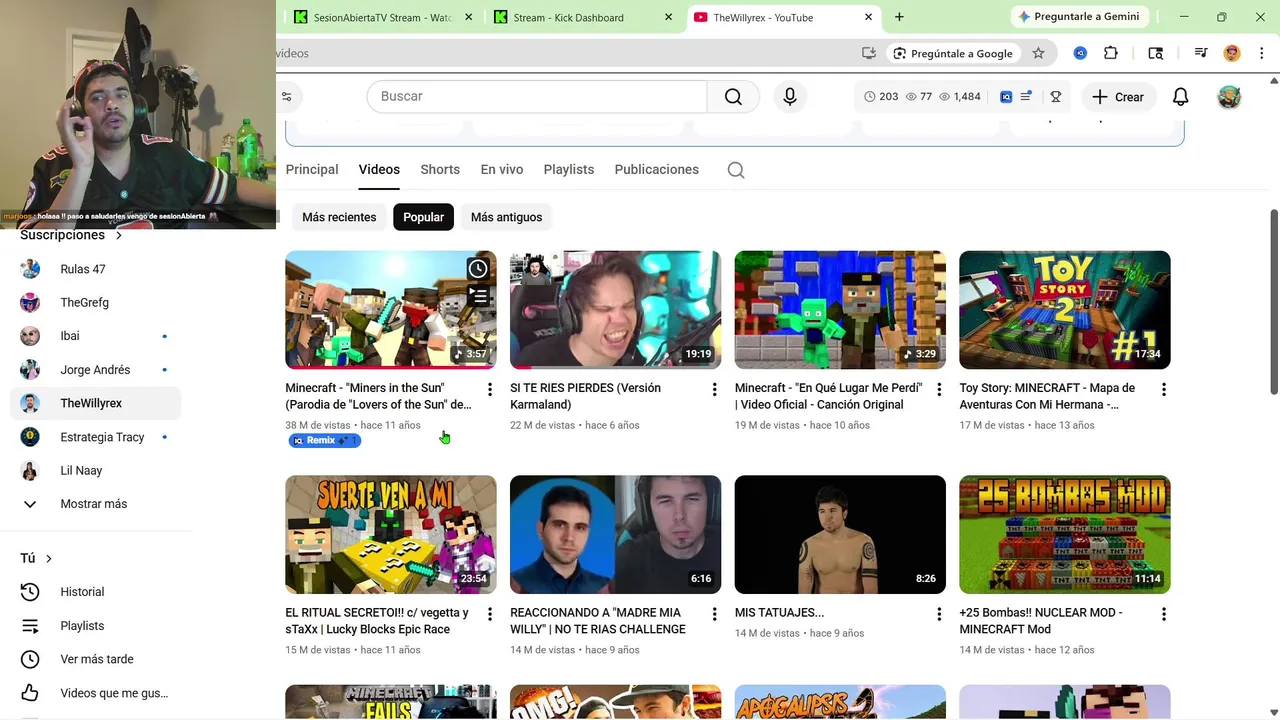Open options for EL RITUAL SECRETO video
Image resolution: width=1280 pixels, height=720 pixels.
pyautogui.click(x=490, y=614)
